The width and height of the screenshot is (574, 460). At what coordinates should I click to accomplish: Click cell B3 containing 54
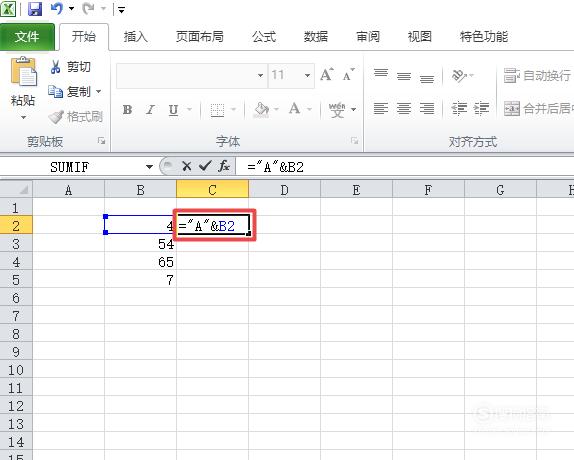coord(141,244)
